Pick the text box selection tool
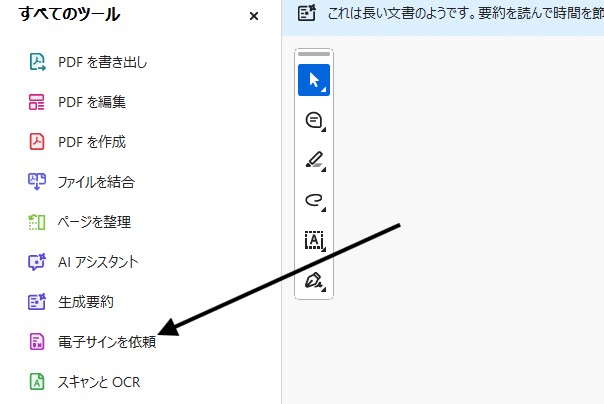This screenshot has height=404, width=604. 314,240
